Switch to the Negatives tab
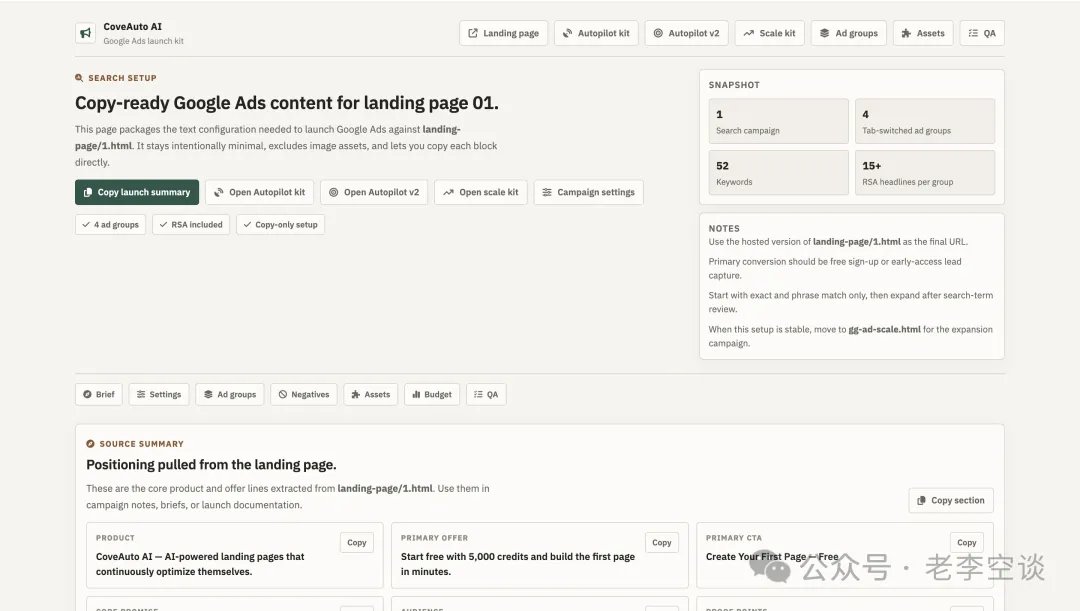The image size is (1080, 611). coord(304,395)
